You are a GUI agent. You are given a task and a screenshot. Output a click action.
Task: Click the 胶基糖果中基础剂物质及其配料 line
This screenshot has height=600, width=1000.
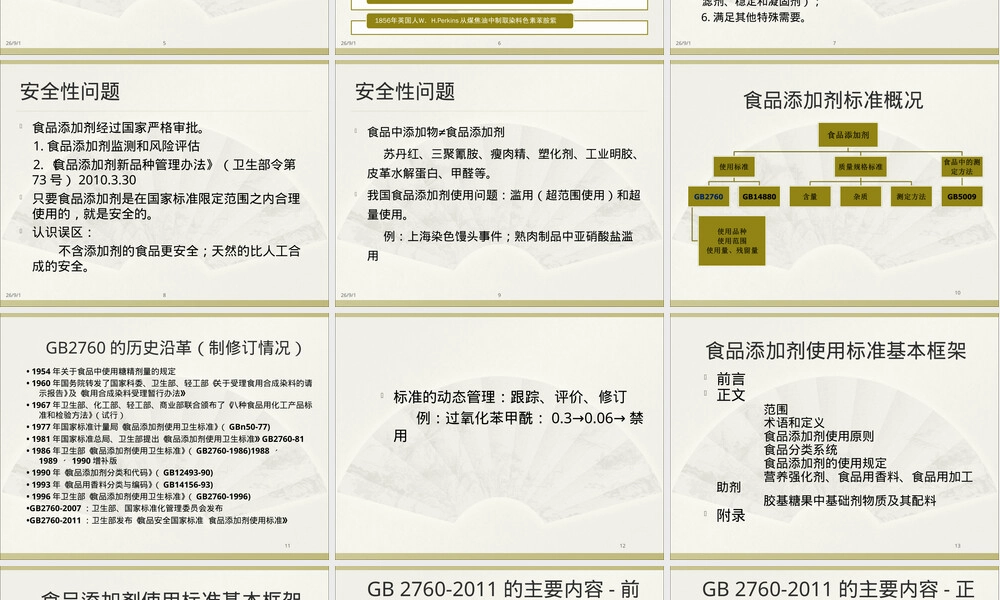coord(849,501)
